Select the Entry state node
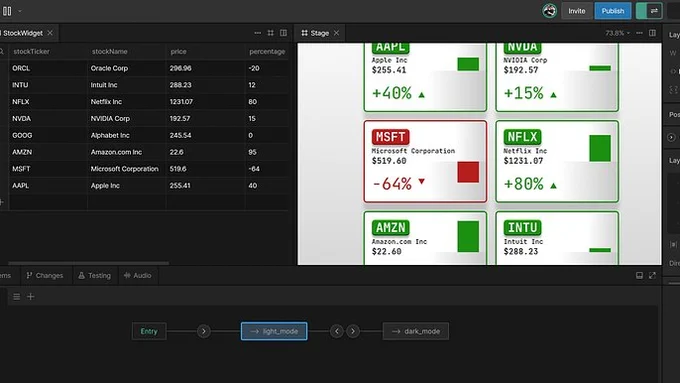 click(149, 331)
